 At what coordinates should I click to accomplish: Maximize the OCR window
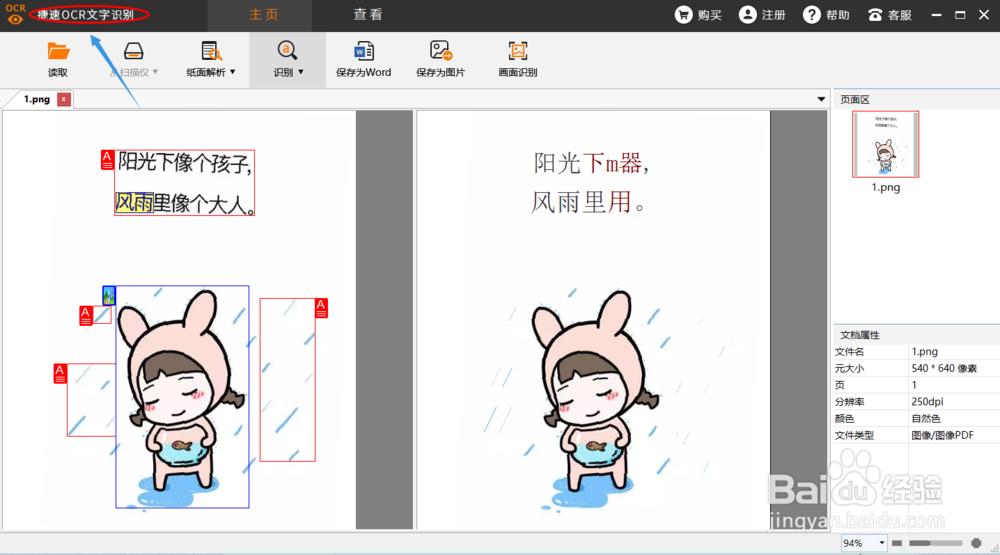click(x=960, y=15)
